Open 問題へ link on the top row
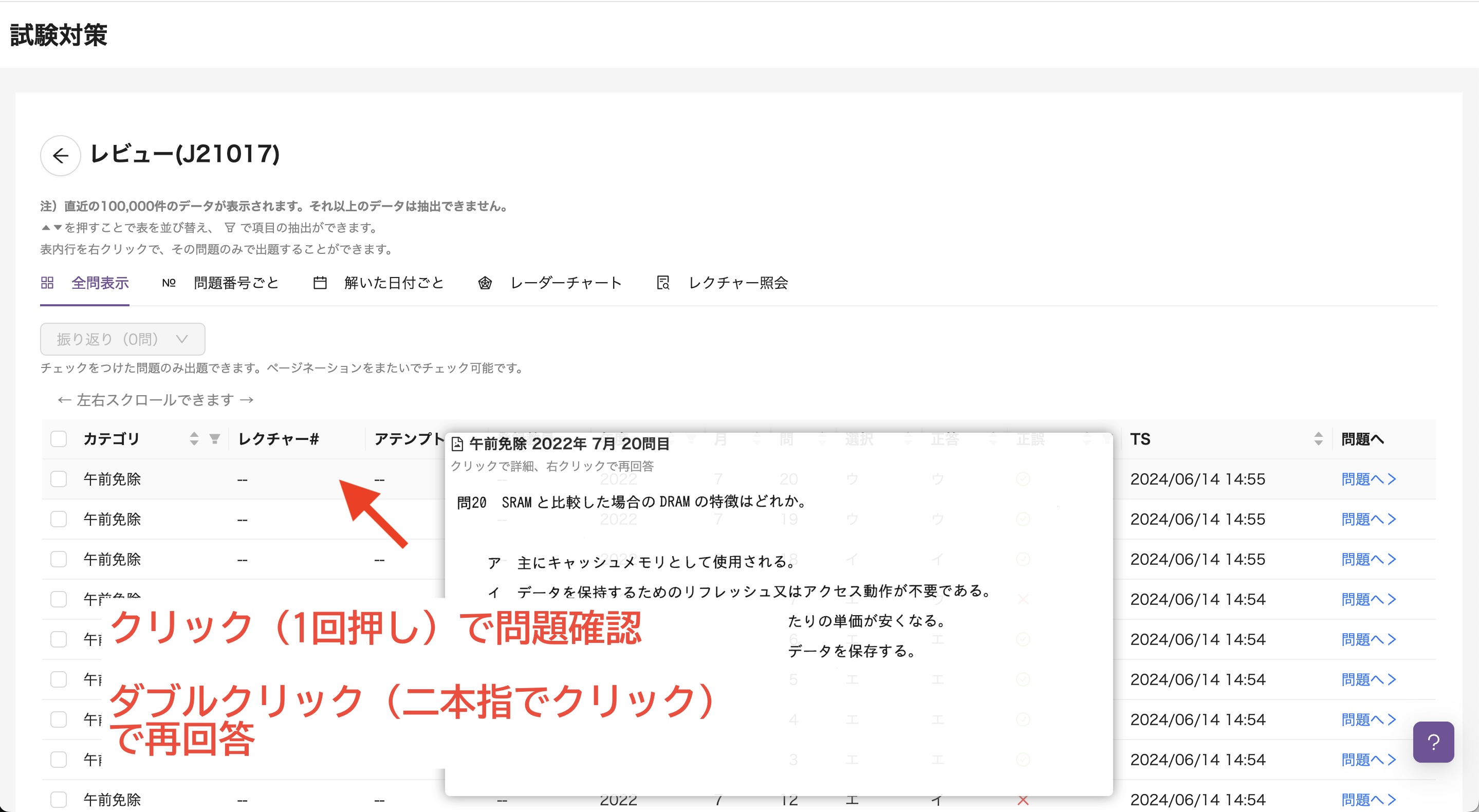This screenshot has width=1479, height=812. 1367,478
